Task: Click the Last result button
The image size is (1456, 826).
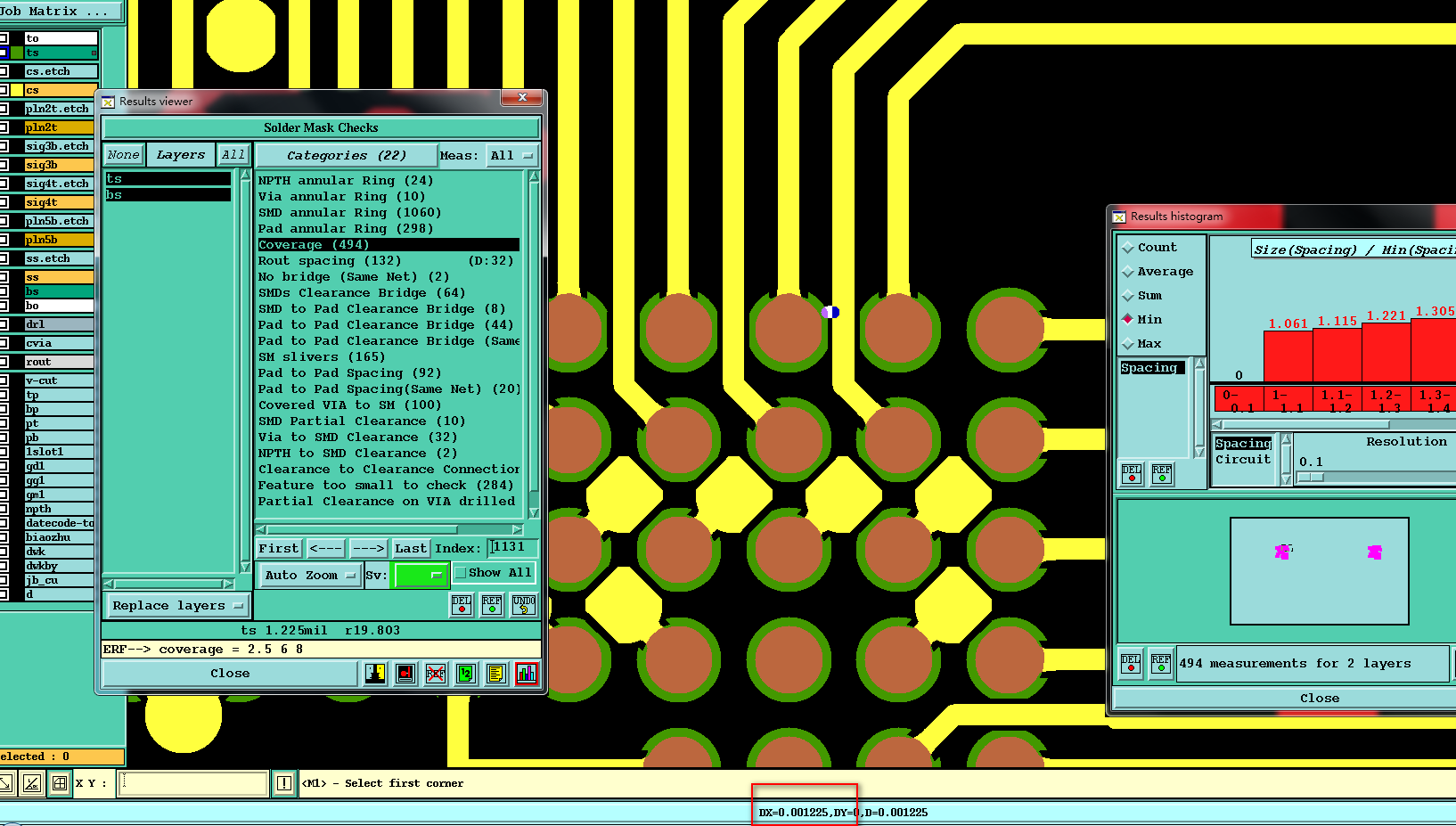Action: tap(411, 549)
